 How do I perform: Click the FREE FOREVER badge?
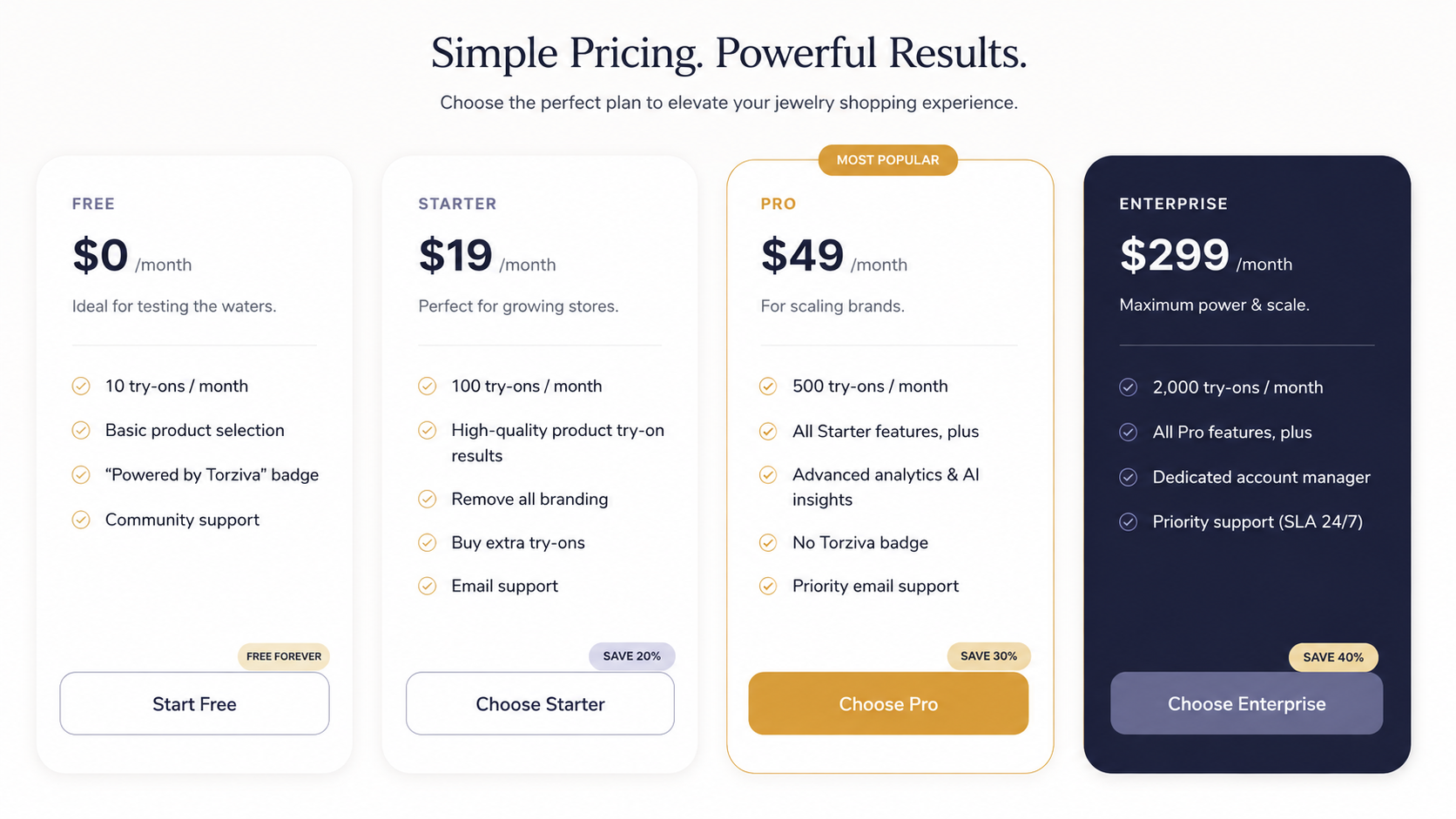[284, 656]
